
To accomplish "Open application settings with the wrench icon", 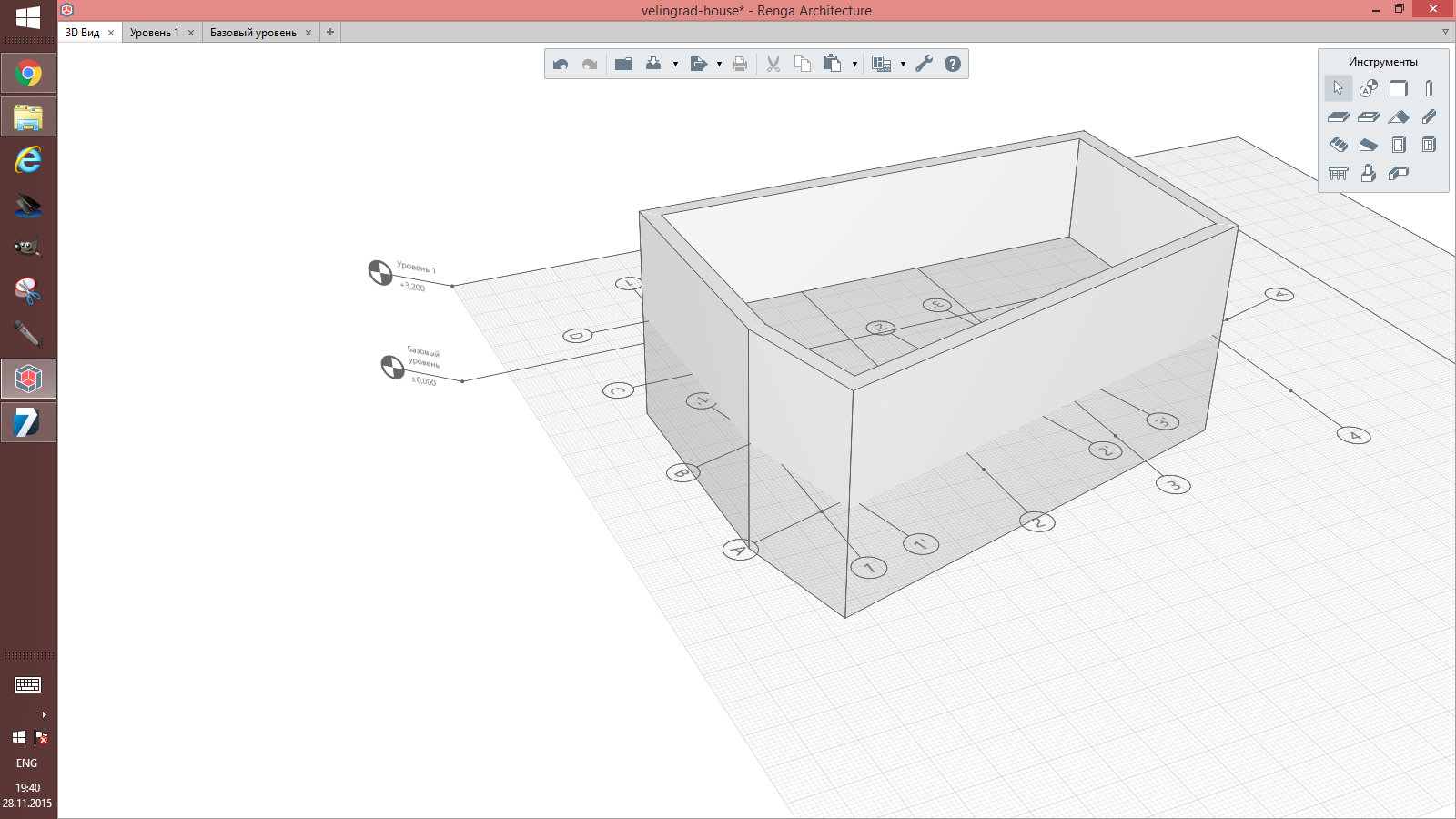I will pyautogui.click(x=925, y=64).
